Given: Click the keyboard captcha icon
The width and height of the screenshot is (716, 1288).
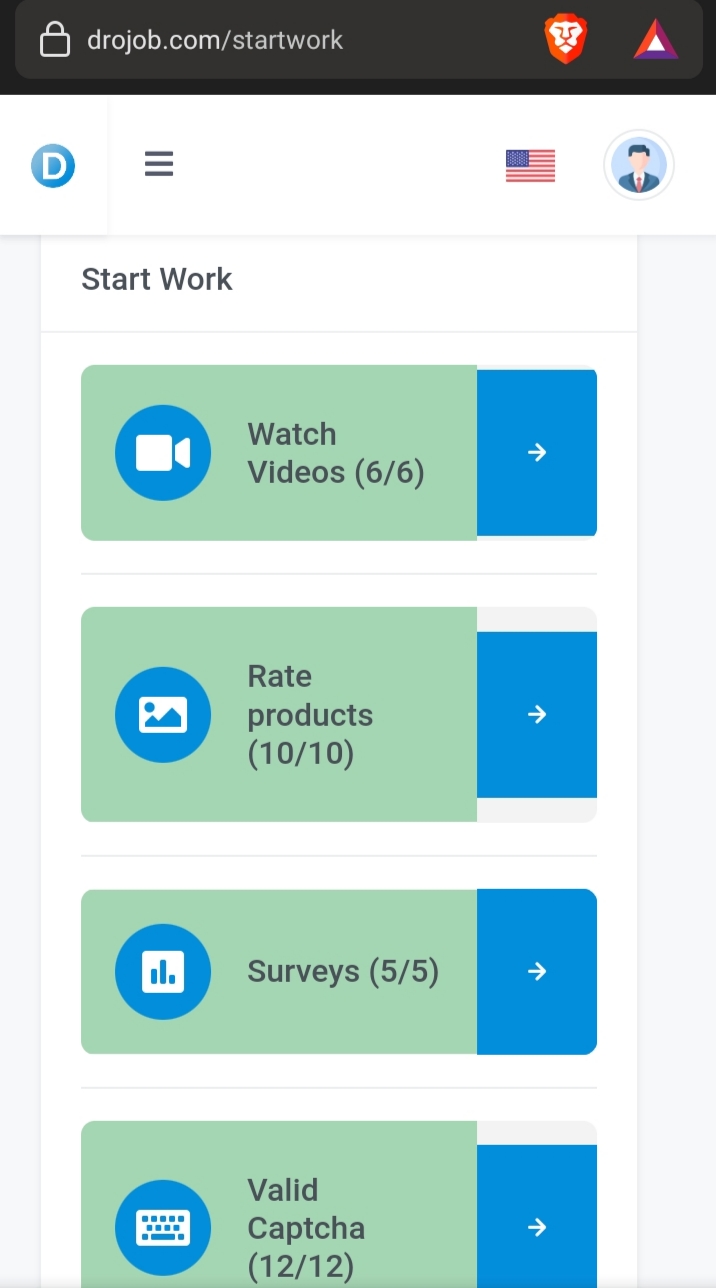Looking at the screenshot, I should [x=163, y=1228].
